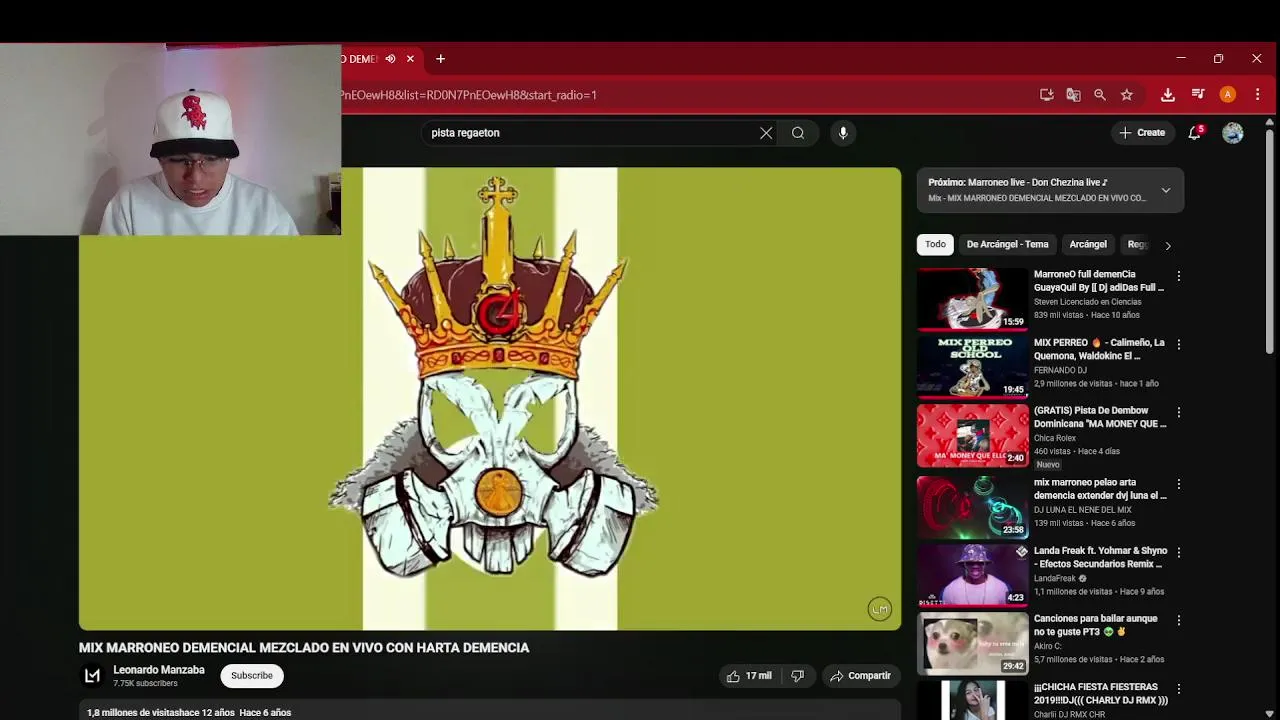Image resolution: width=1280 pixels, height=720 pixels.
Task: Subscribe to Leonardo Manzaba
Action: click(252, 676)
